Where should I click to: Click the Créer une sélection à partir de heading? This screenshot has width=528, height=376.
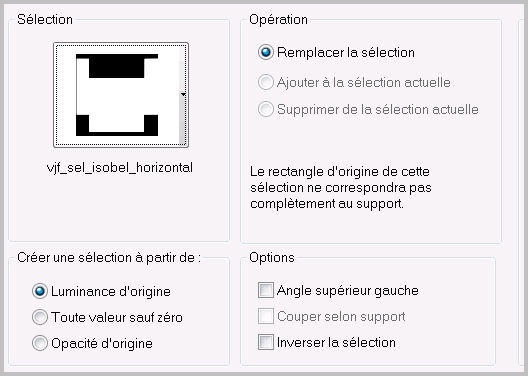pos(109,258)
